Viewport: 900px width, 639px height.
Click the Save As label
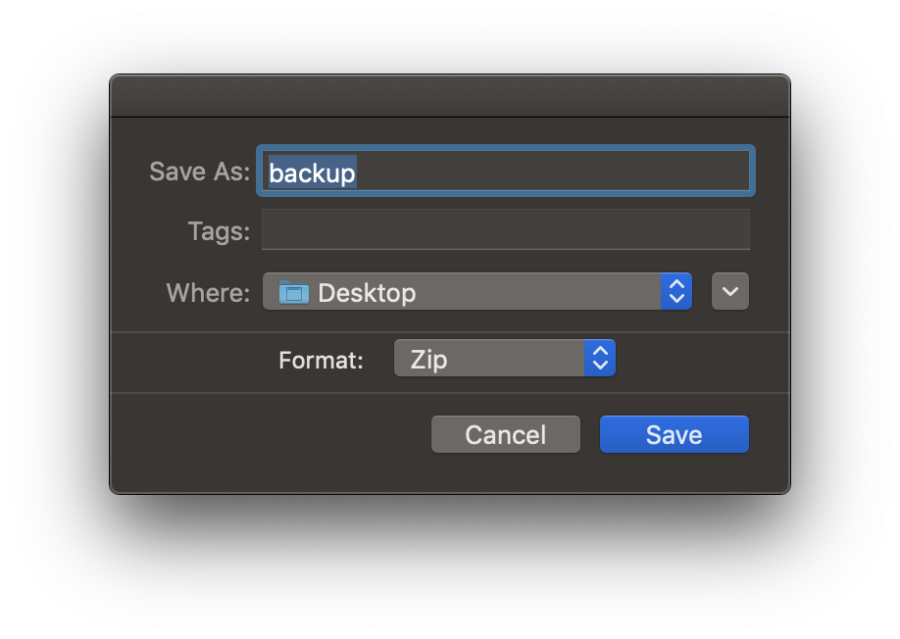197,171
